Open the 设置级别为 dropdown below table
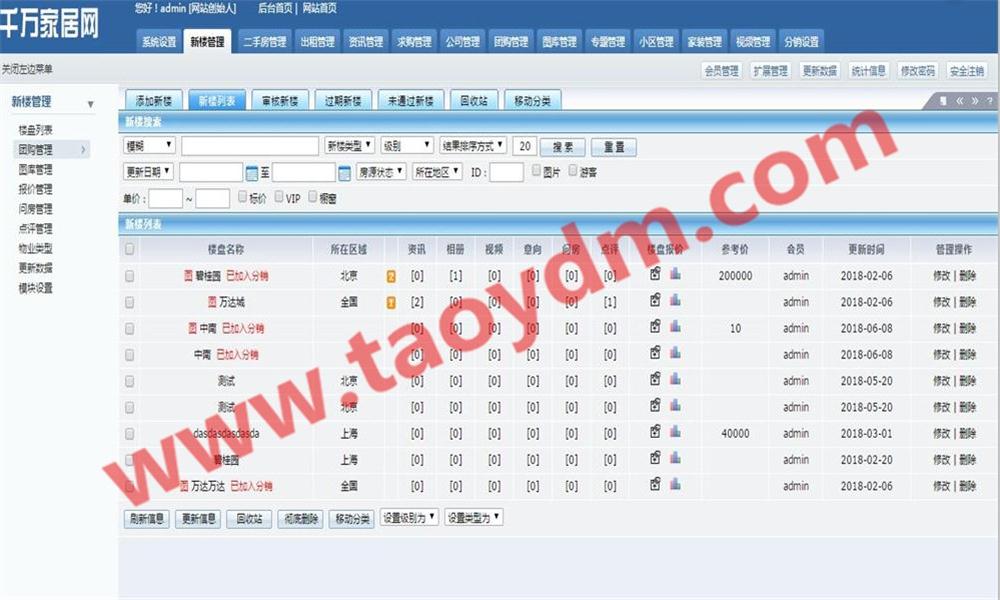Image resolution: width=1000 pixels, height=600 pixels. [409, 518]
